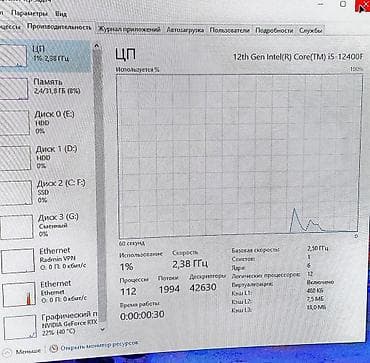Select the Память item in sidebar
The width and height of the screenshot is (370, 363).
coord(45,88)
